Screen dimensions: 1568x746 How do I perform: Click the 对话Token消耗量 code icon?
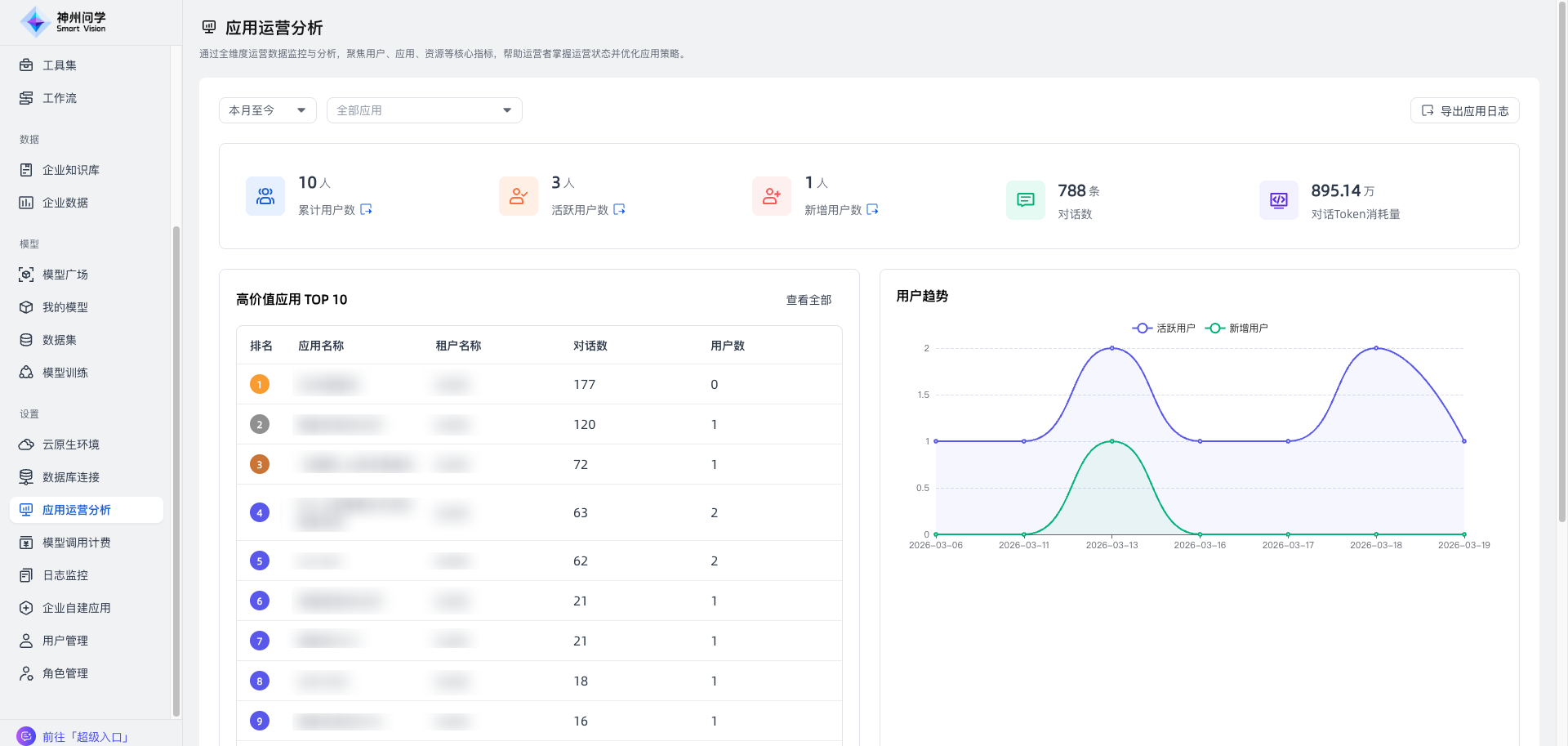tap(1278, 200)
